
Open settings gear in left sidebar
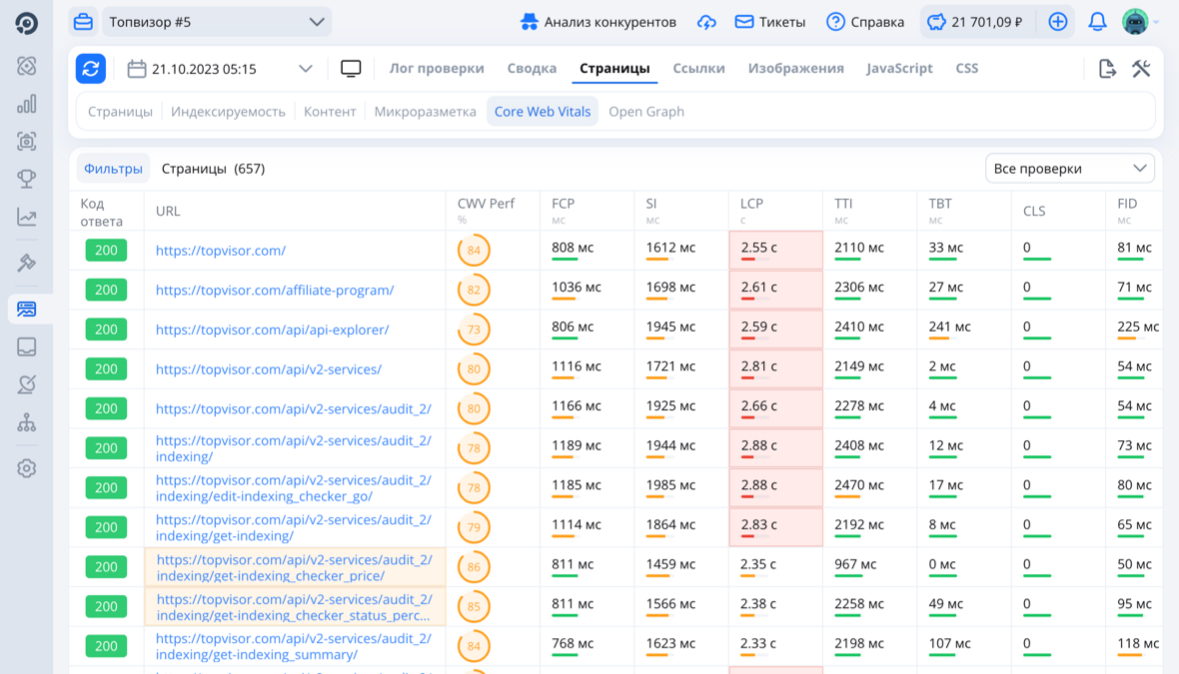27,468
